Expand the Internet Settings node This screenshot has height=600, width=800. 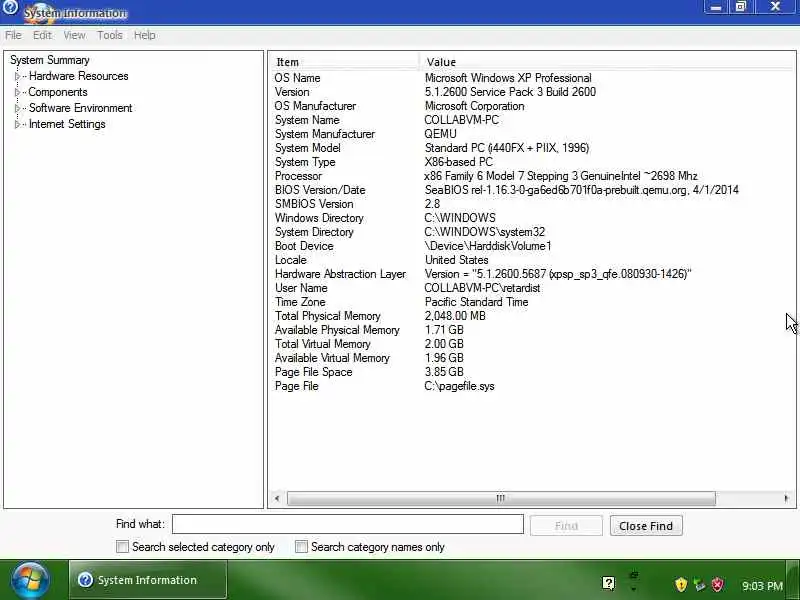point(17,124)
